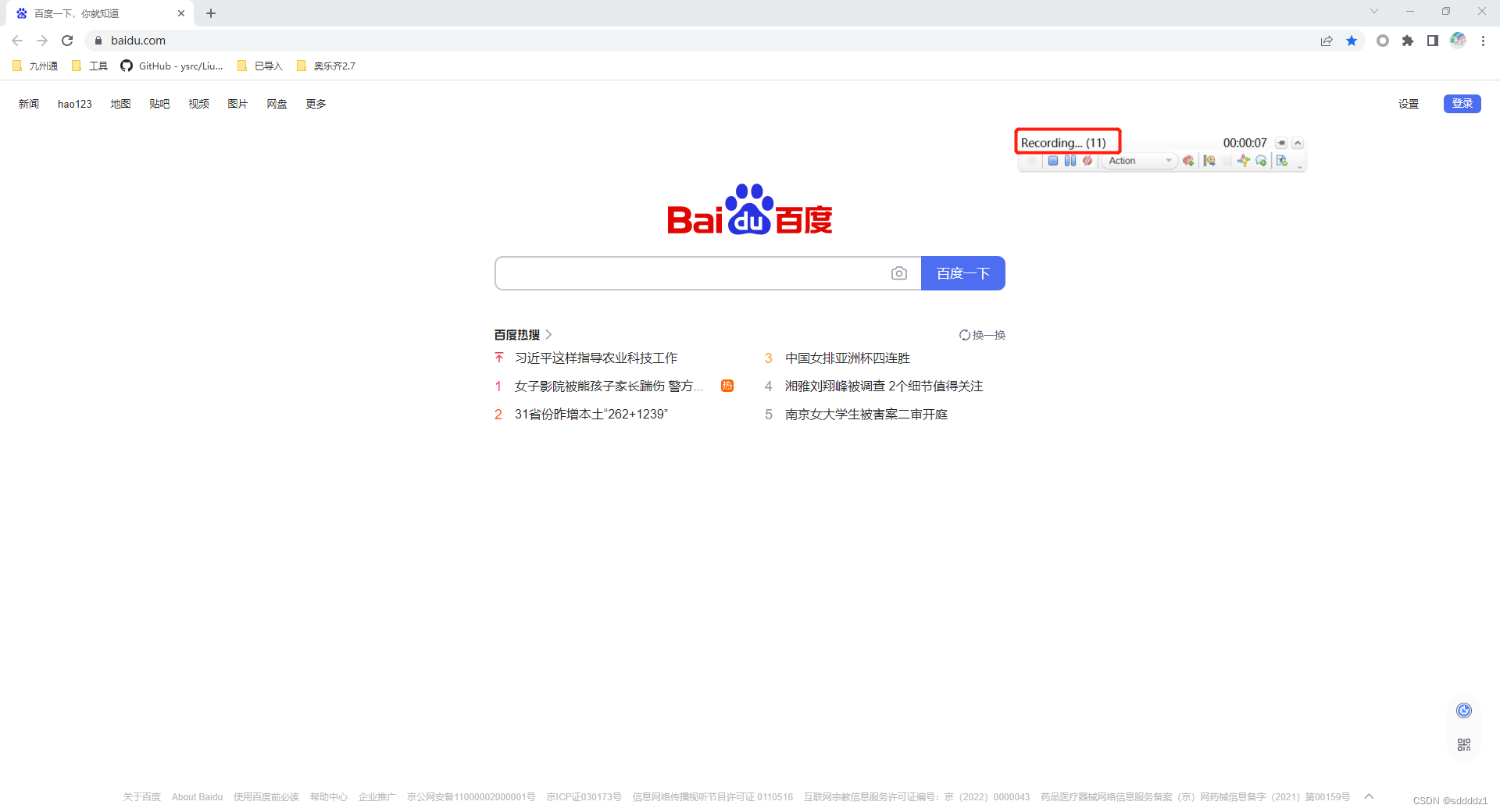Click the blue assistant icon on right side
1500x812 pixels.
point(1464,710)
